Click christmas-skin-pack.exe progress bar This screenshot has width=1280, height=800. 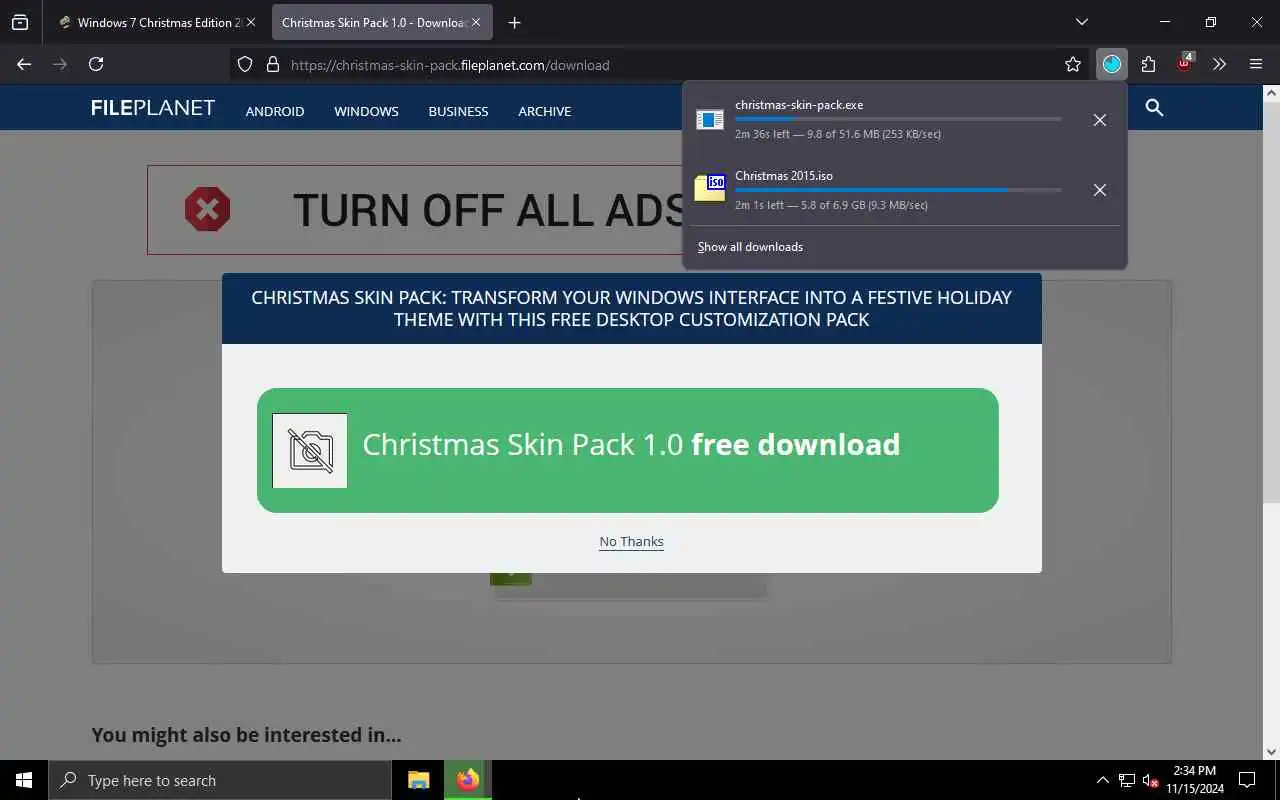pyautogui.click(x=898, y=119)
